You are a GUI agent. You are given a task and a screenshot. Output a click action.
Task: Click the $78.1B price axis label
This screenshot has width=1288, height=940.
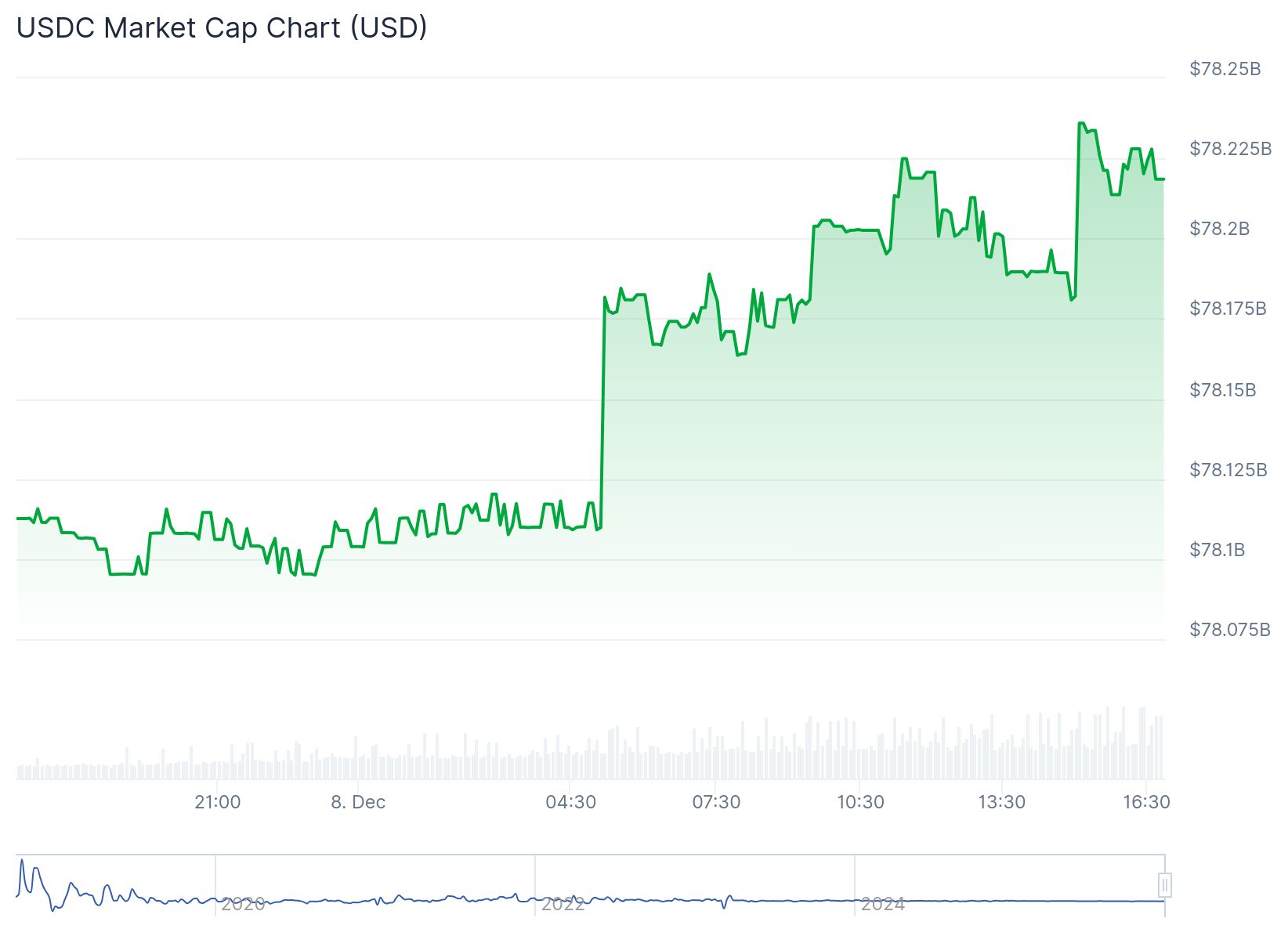click(1217, 550)
